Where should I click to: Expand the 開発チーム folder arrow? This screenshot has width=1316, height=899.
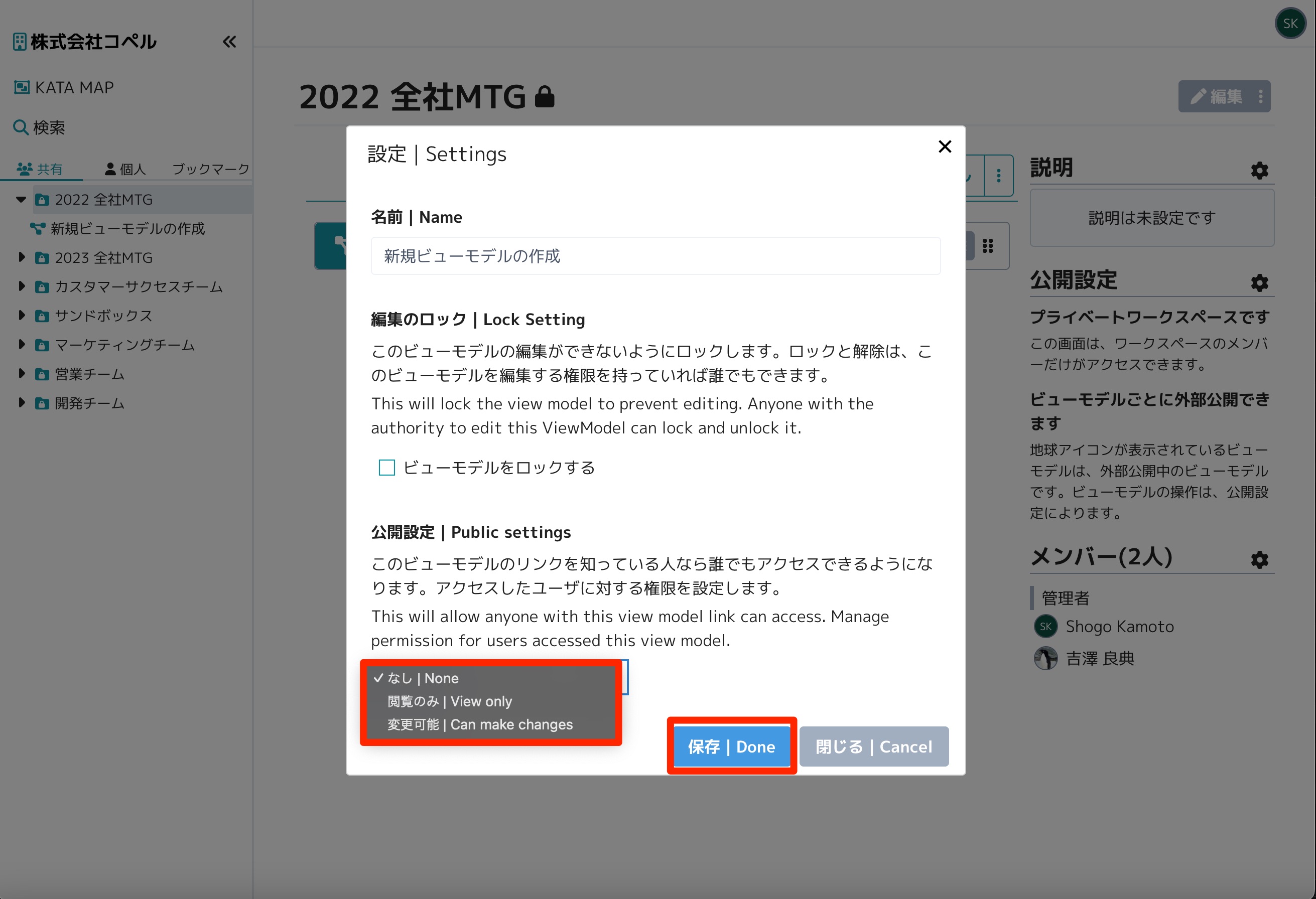22,402
